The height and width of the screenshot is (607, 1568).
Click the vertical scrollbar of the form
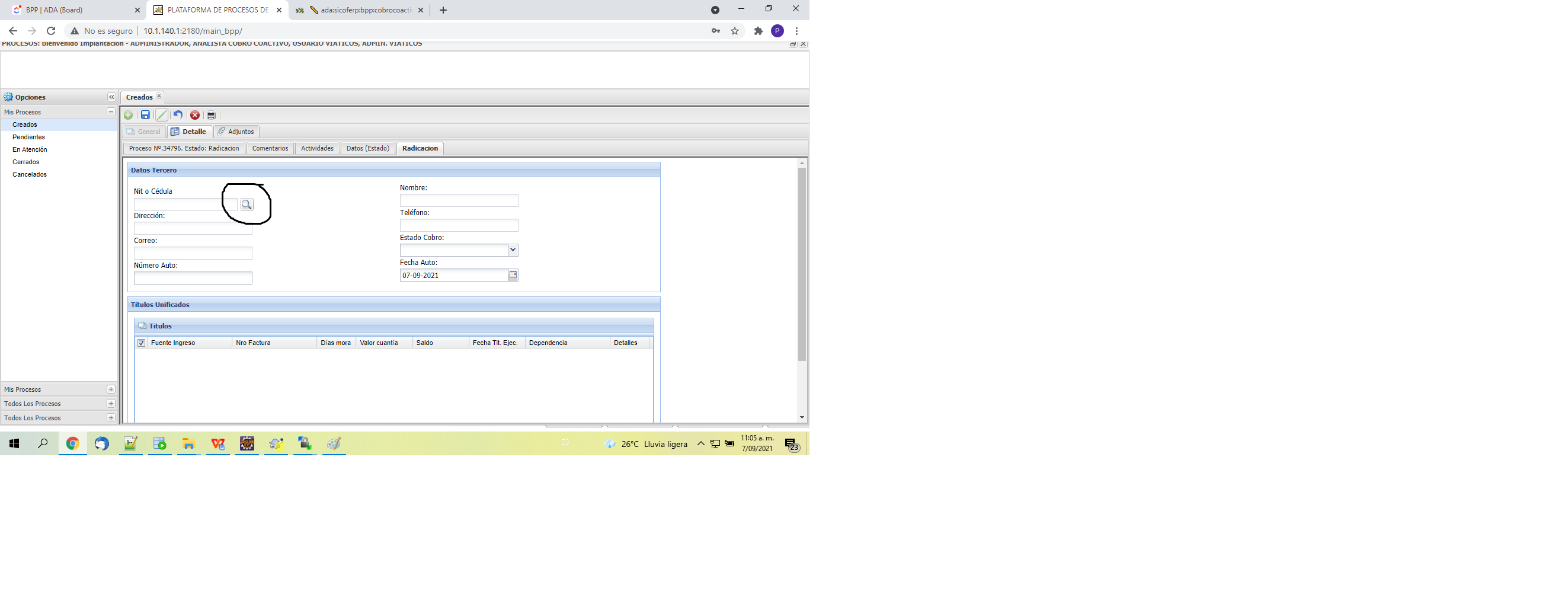tap(802, 266)
